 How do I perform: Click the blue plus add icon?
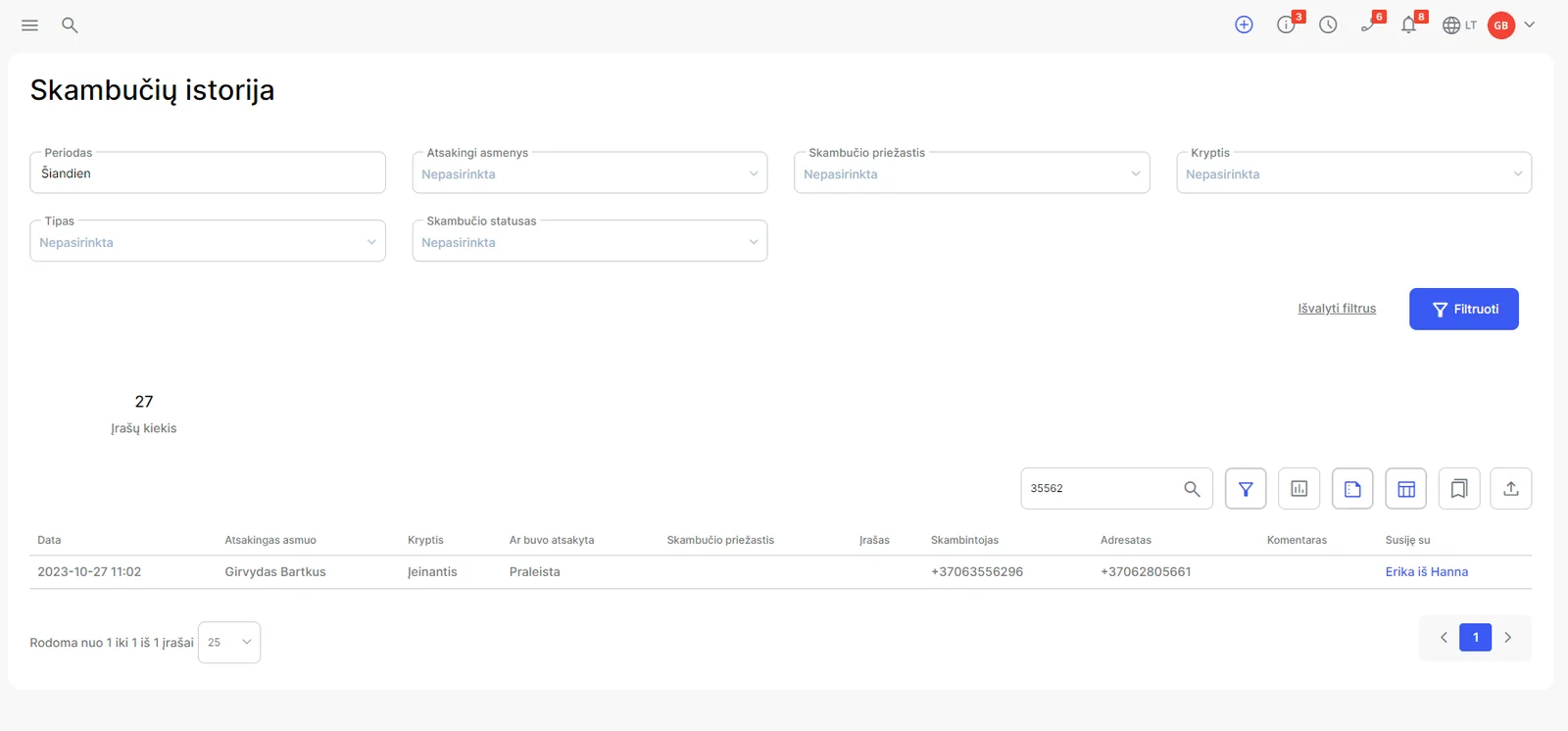point(1244,25)
